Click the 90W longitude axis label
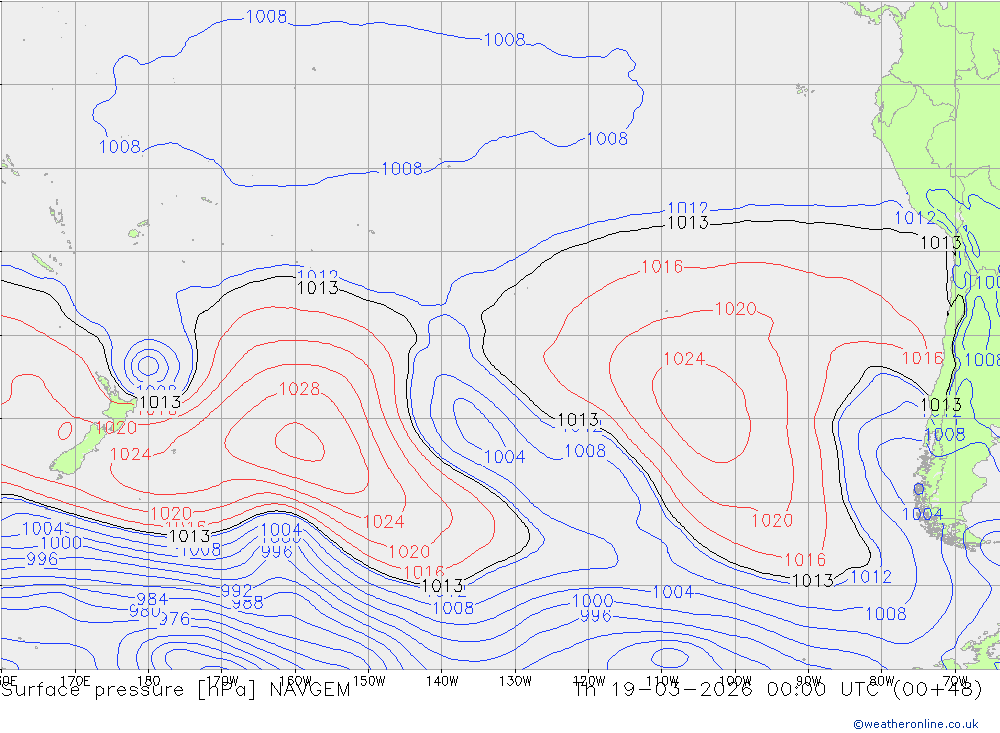The image size is (1000, 733). [809, 681]
